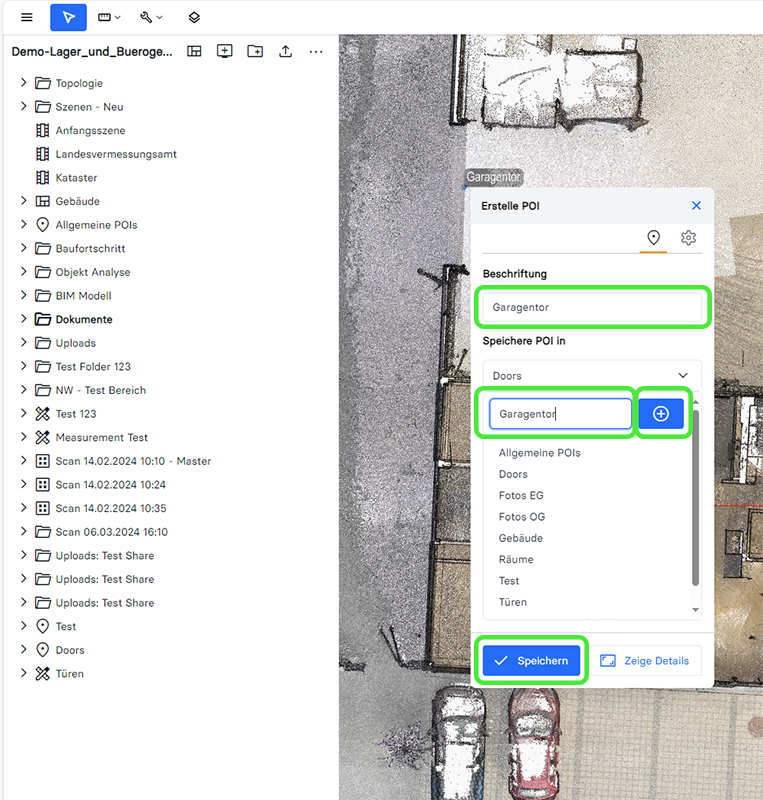The width and height of the screenshot is (763, 800).
Task: Select the cursor pointer tool
Action: coord(68,17)
